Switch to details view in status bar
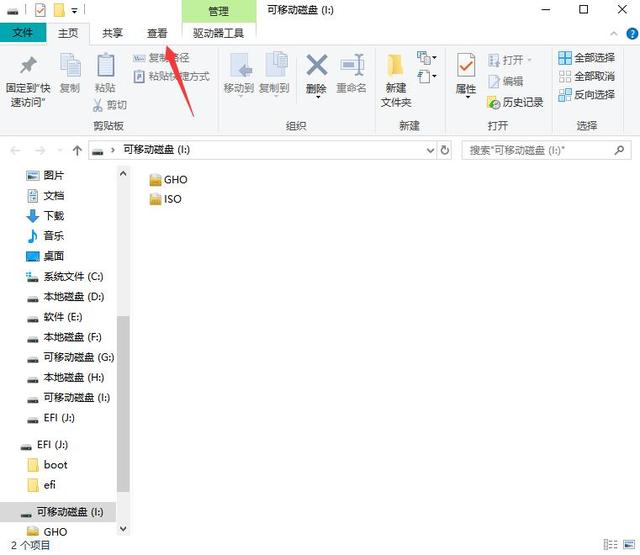 pyautogui.click(x=609, y=544)
